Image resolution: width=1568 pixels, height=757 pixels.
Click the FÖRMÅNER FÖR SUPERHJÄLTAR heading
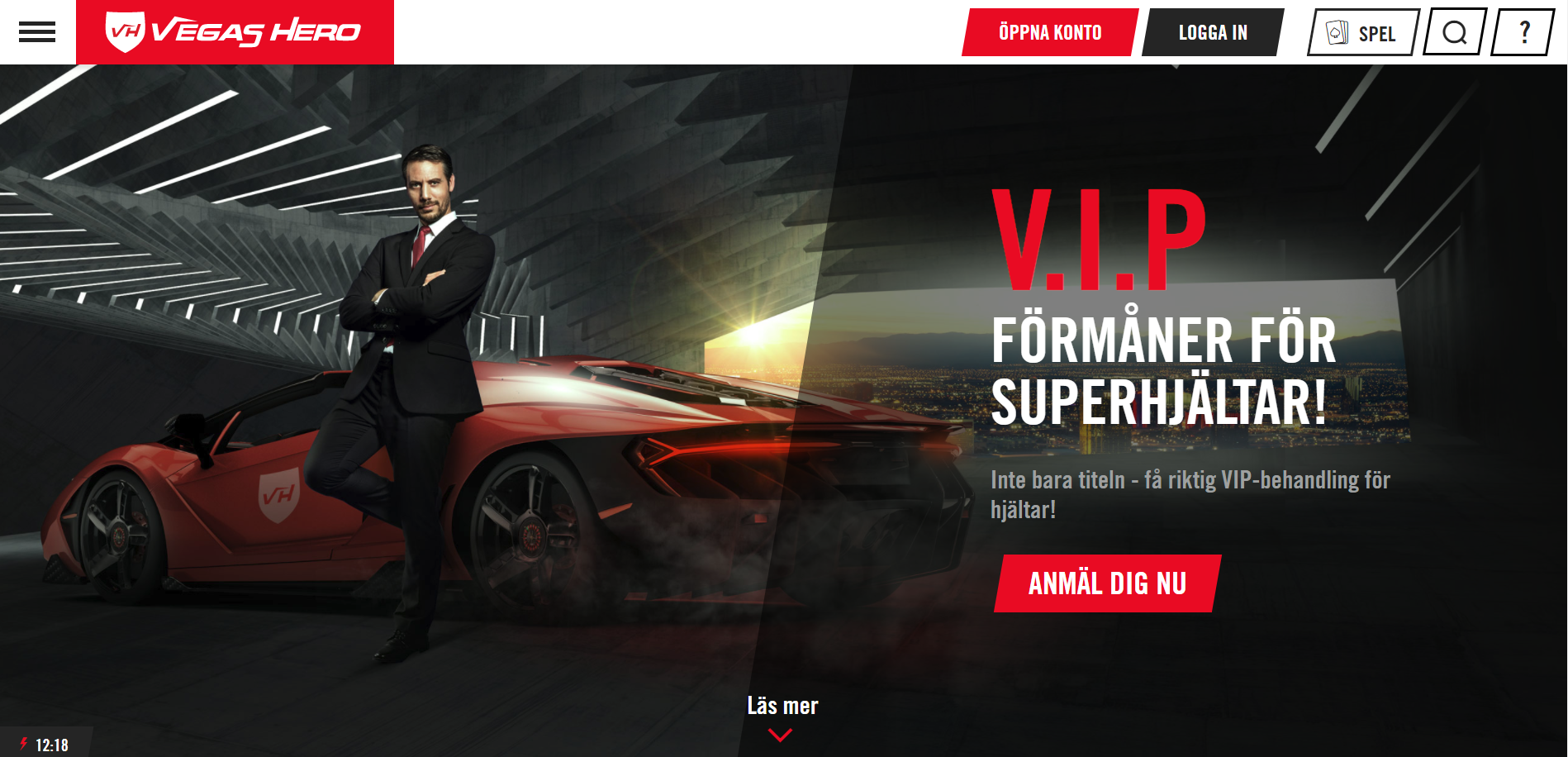point(1163,371)
